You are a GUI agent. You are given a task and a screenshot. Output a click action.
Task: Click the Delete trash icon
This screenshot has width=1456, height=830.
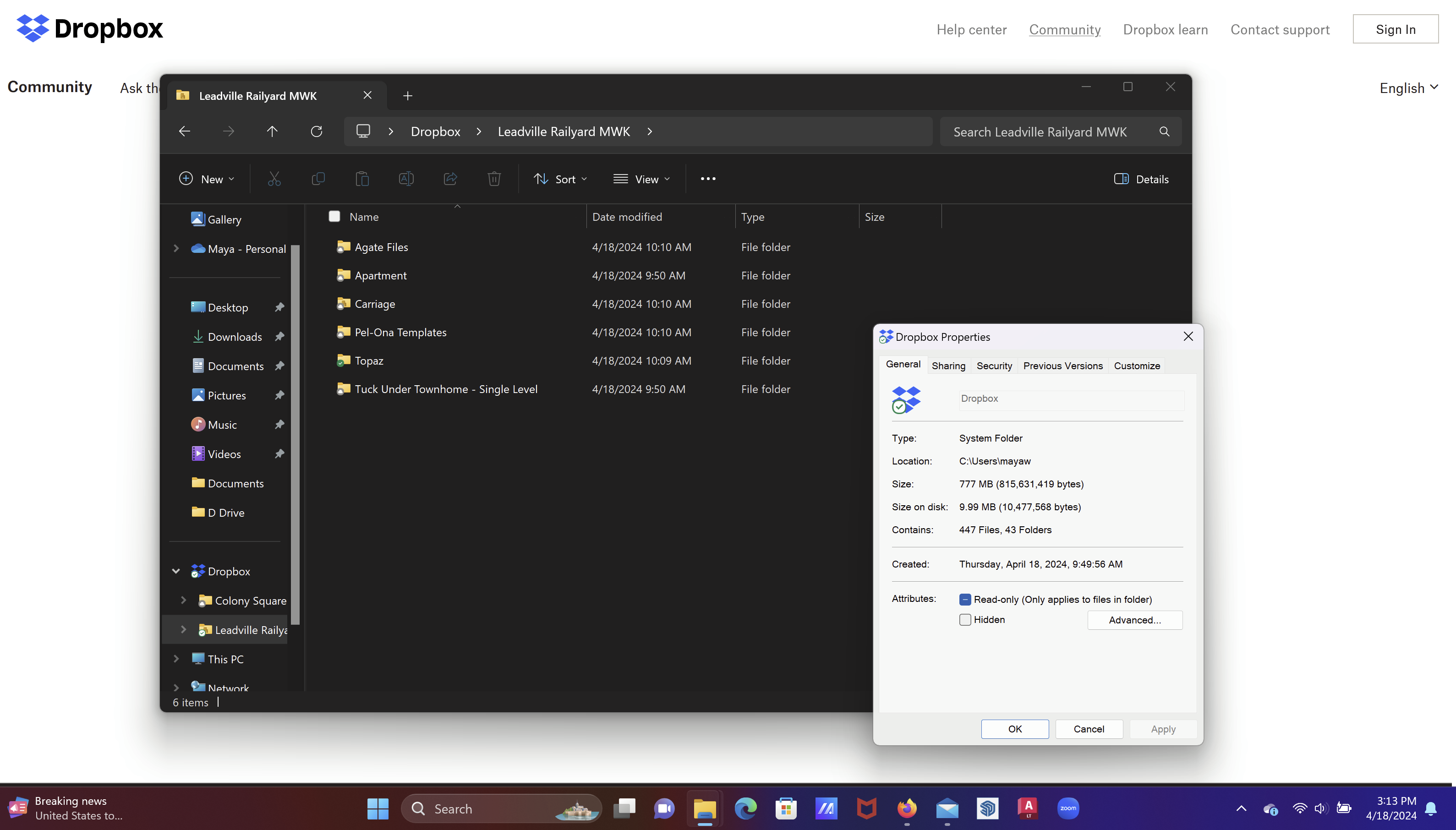coord(494,179)
